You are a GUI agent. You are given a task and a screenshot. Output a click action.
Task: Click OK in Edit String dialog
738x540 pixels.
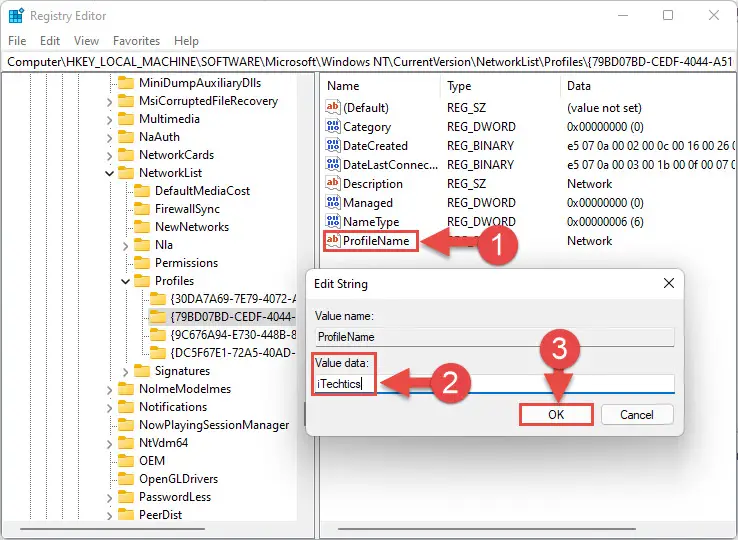(x=556, y=415)
